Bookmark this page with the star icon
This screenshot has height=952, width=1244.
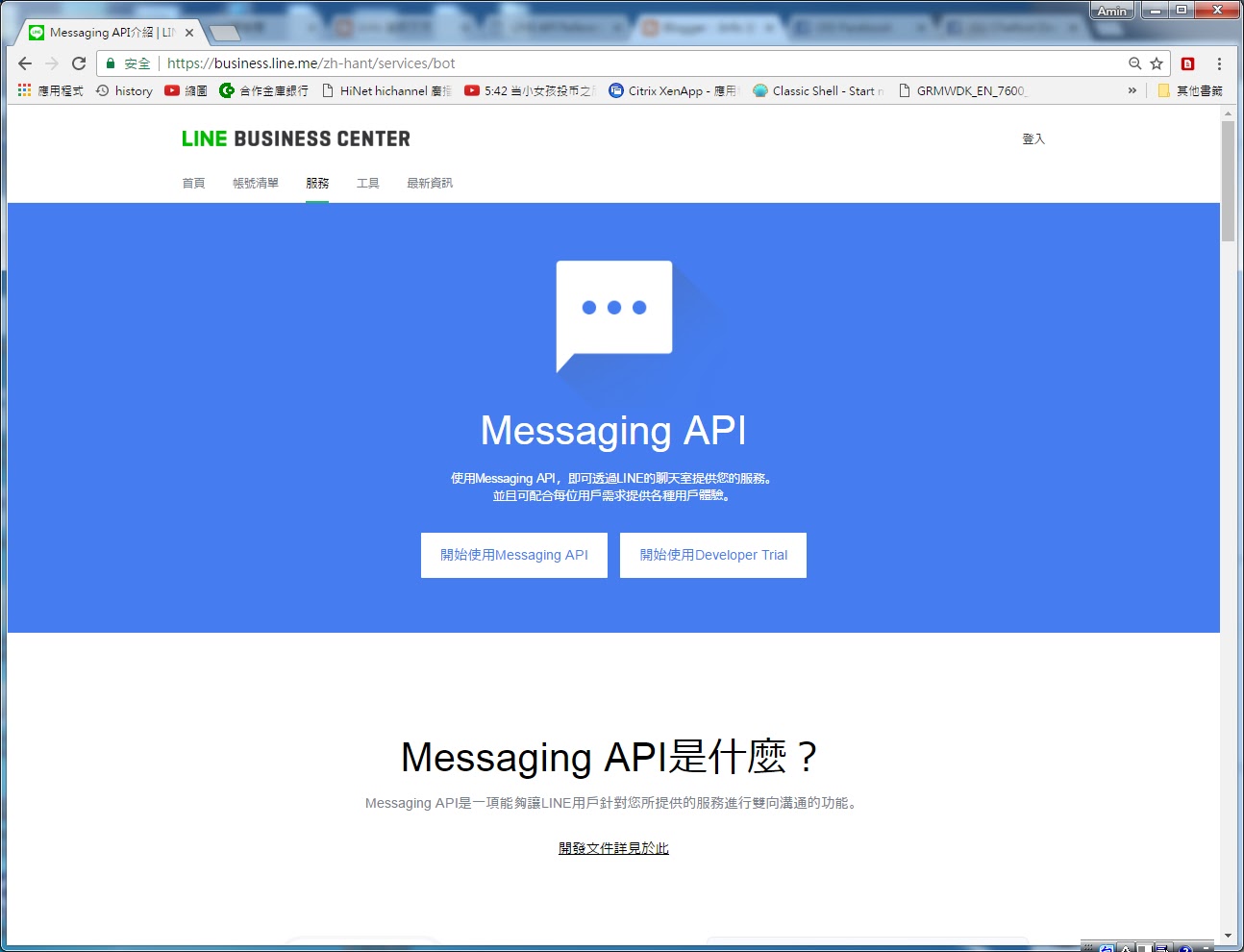coord(1156,63)
